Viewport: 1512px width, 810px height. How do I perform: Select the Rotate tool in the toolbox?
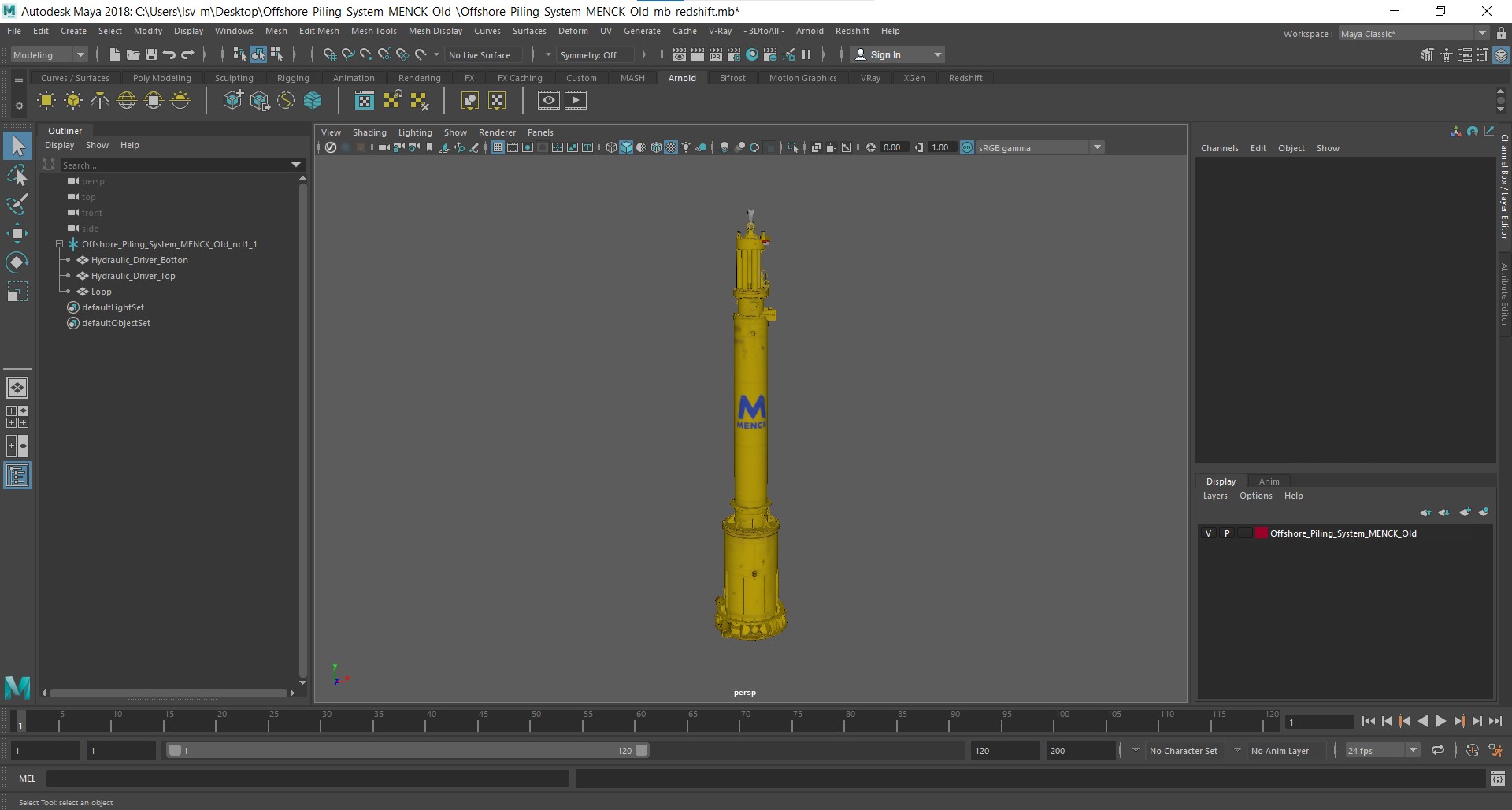[x=17, y=262]
